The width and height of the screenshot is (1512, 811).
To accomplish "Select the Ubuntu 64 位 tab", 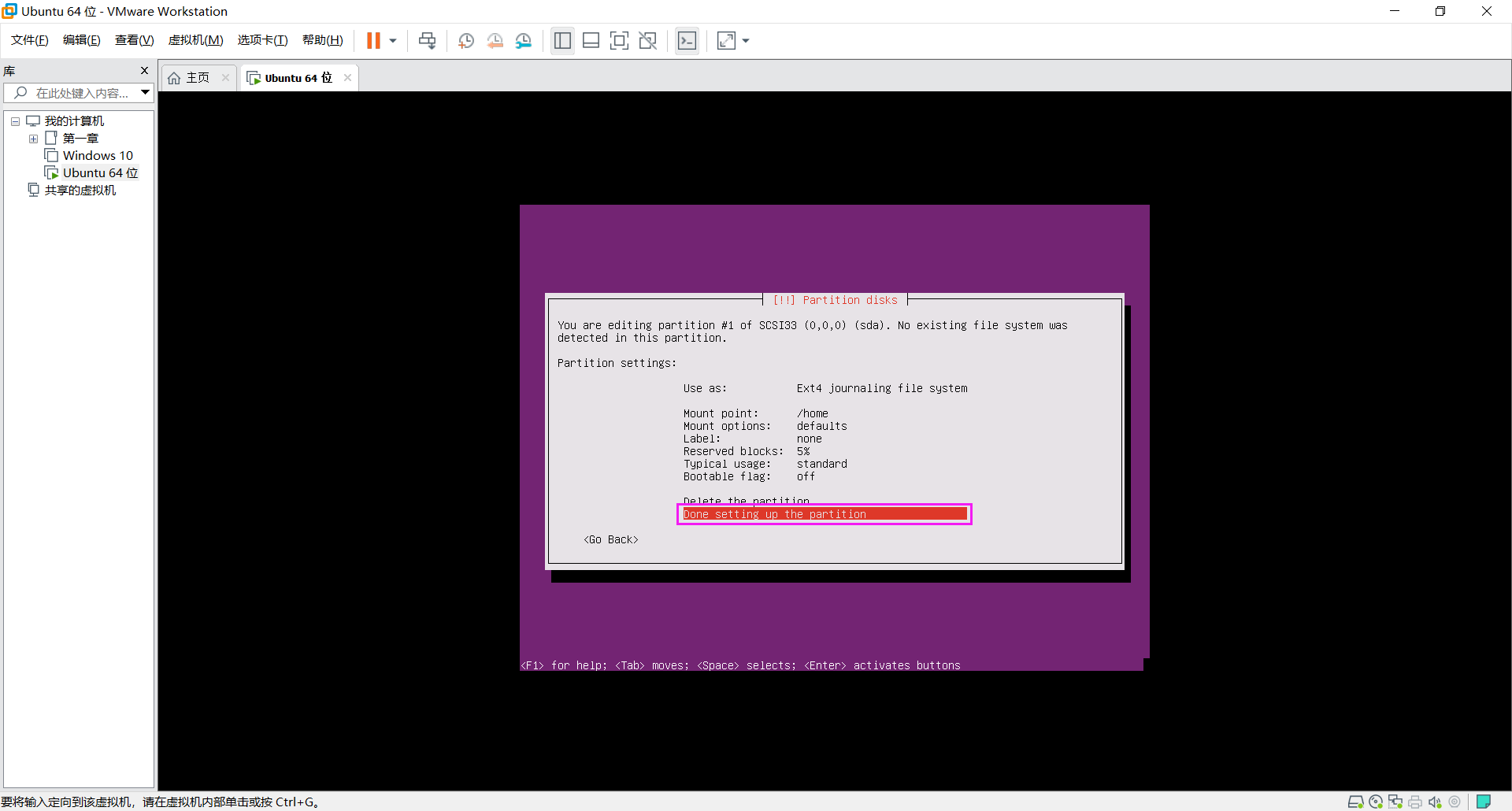I will tap(298, 78).
